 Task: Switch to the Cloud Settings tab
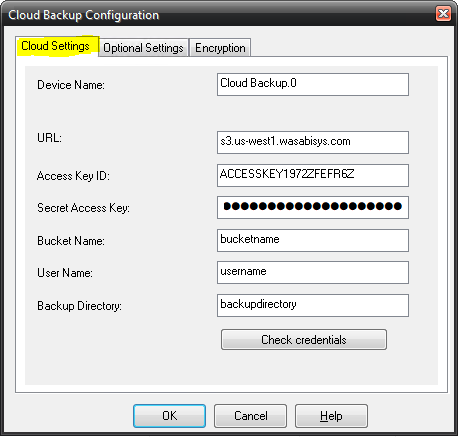tap(57, 46)
